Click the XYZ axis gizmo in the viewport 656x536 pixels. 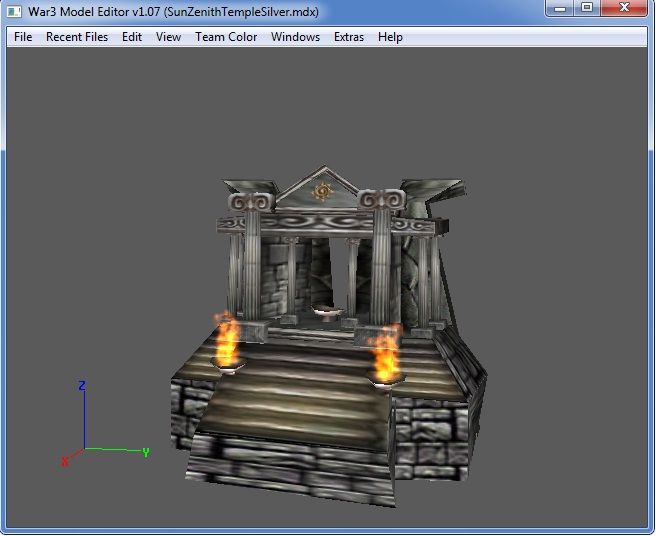(105, 423)
